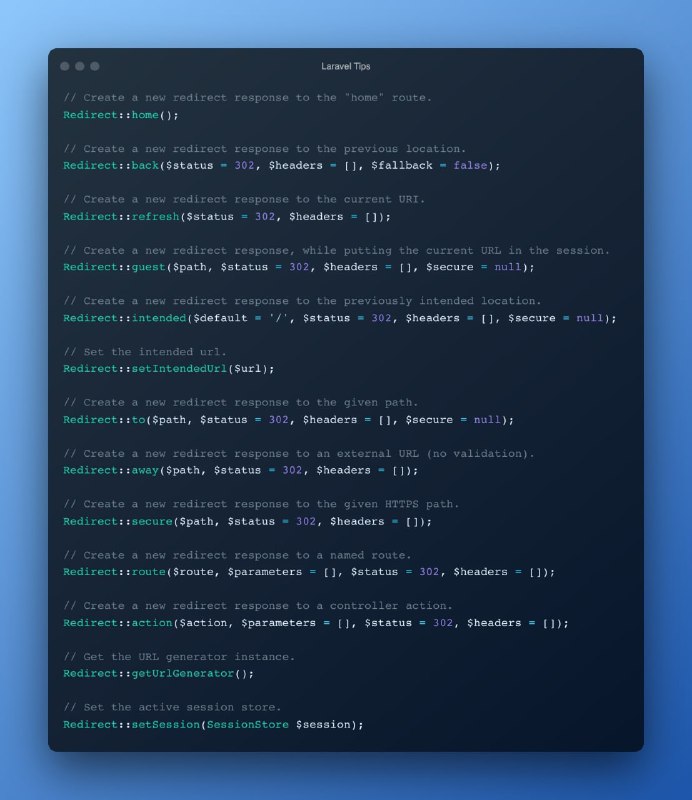Click the "Set the intended url" comment
Screen dimensions: 692x800
(x=145, y=352)
